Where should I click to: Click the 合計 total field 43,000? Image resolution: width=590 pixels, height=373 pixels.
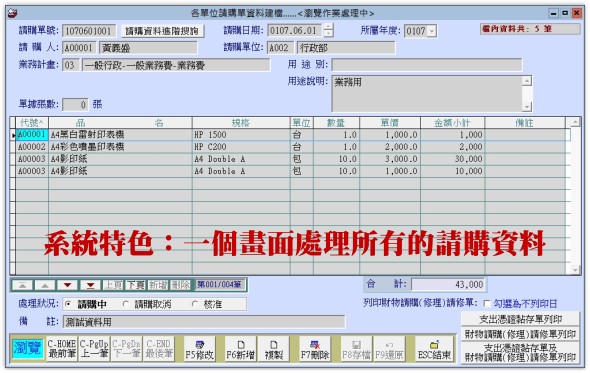pyautogui.click(x=448, y=284)
